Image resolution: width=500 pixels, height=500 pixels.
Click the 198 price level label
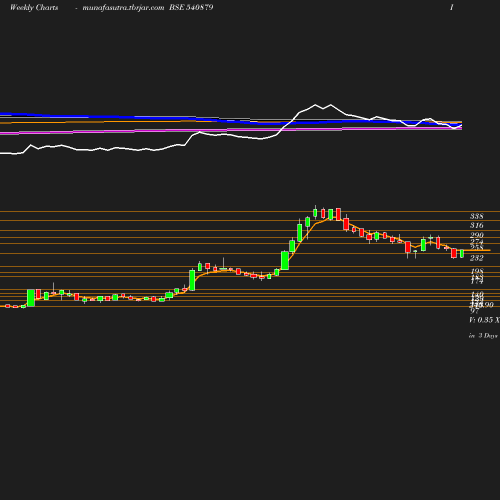point(477,271)
